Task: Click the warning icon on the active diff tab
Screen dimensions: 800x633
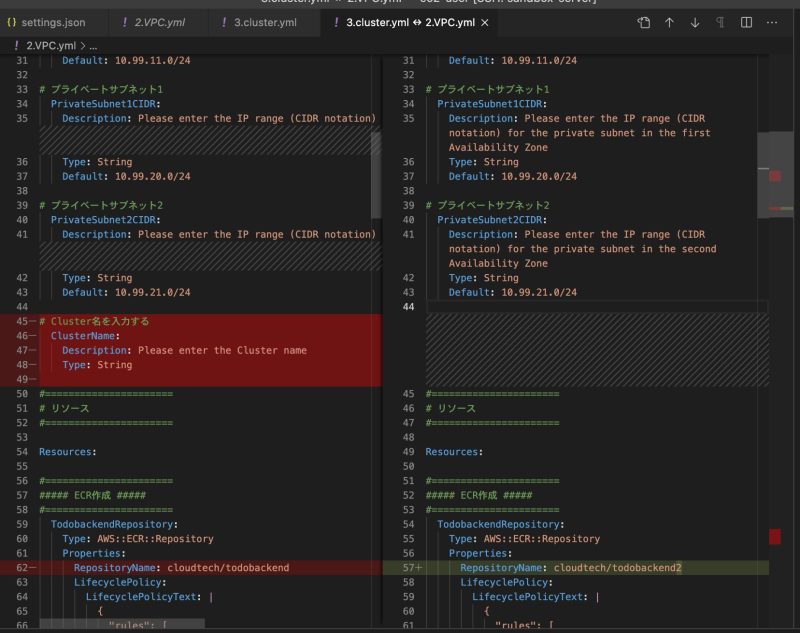Action: click(x=337, y=22)
